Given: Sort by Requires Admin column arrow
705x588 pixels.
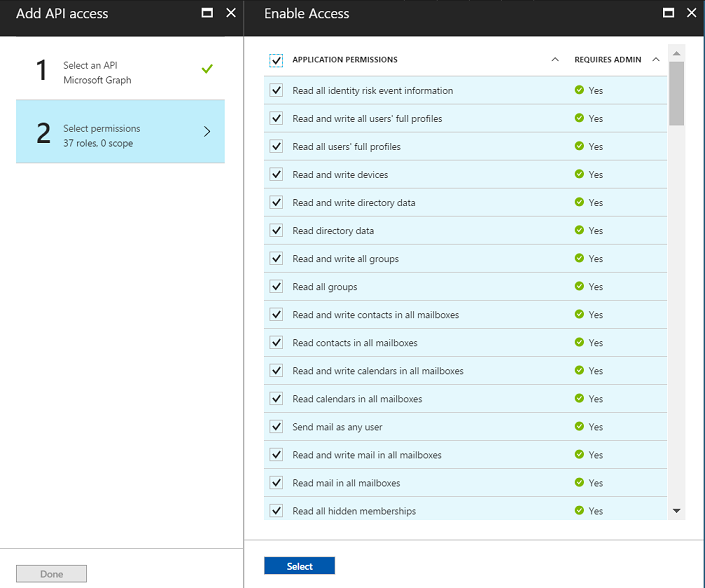Looking at the screenshot, I should pos(655,60).
